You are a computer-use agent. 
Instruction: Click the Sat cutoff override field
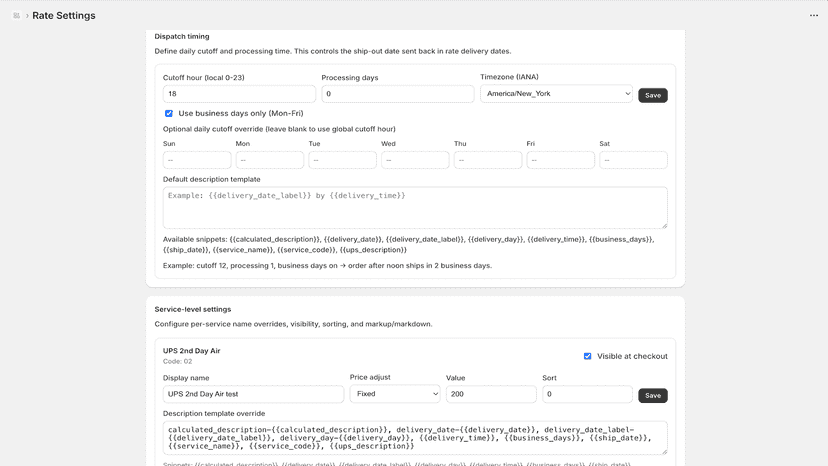[633, 160]
